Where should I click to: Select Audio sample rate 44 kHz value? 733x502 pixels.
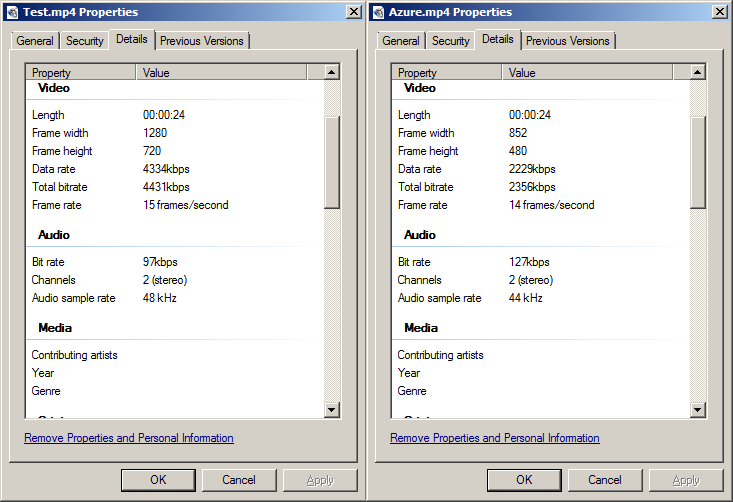(526, 298)
